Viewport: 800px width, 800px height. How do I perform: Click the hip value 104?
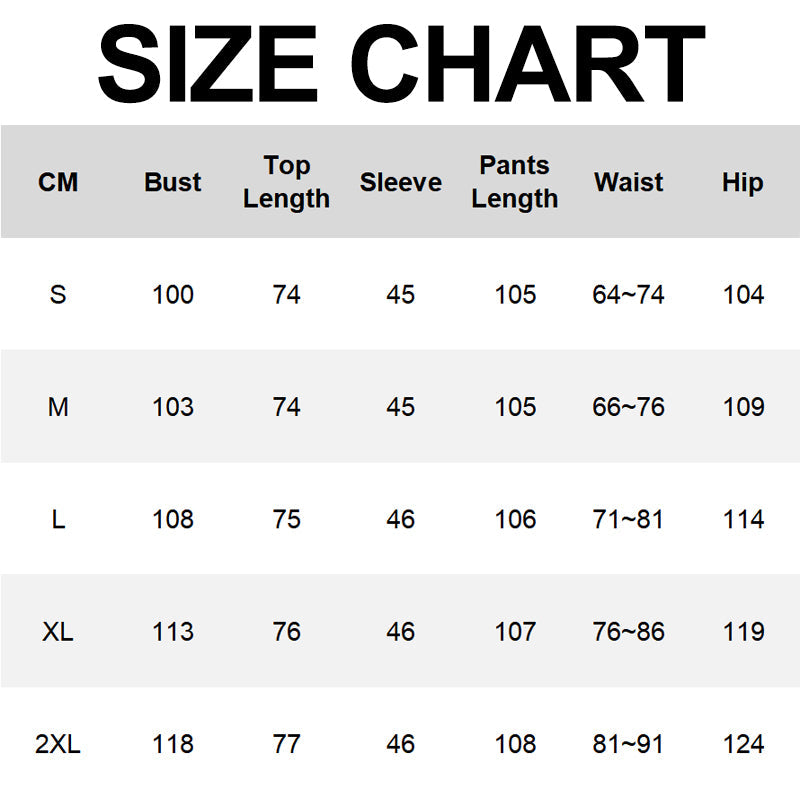(743, 295)
